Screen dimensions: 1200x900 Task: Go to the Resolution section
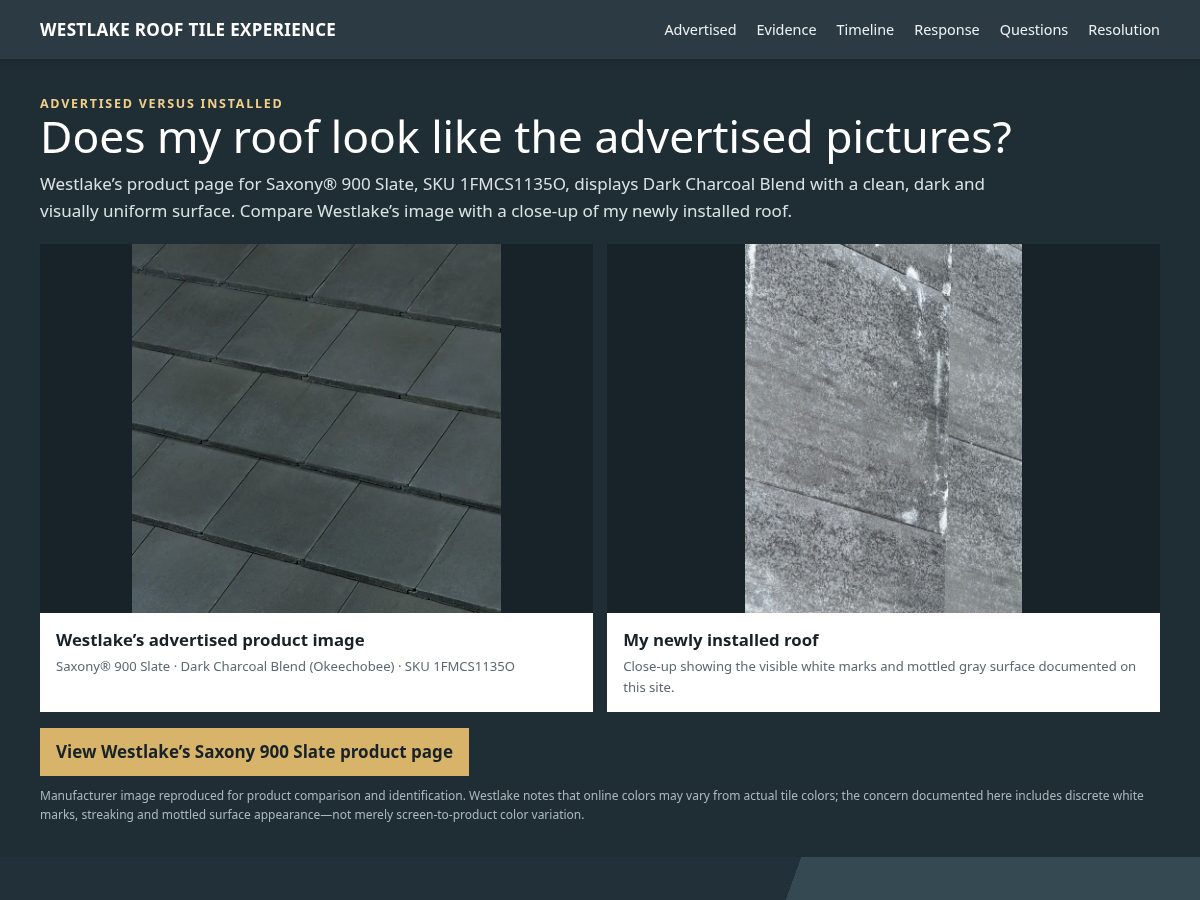[x=1124, y=30]
